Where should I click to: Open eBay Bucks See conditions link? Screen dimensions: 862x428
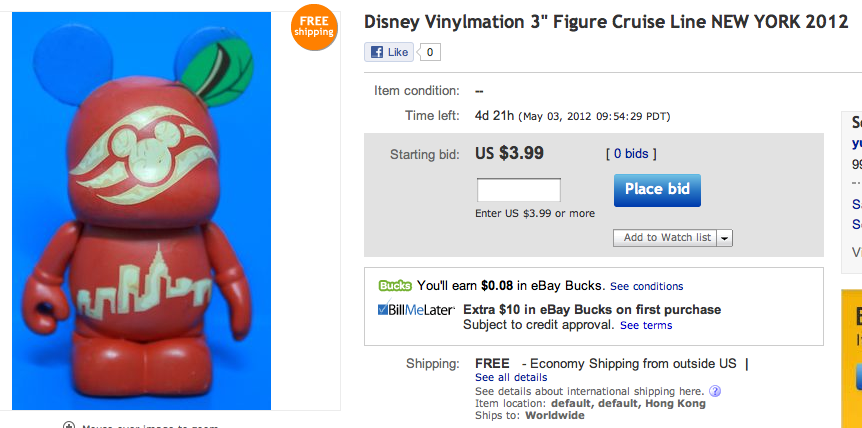646,286
